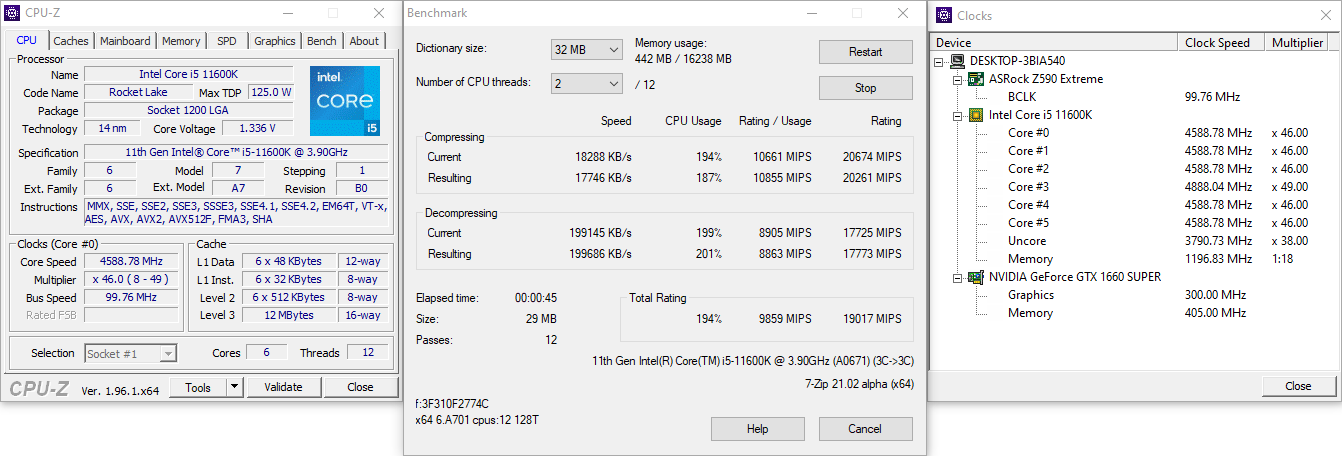Click the Decompressing Resulting 199686 KB/s value

(x=600, y=254)
